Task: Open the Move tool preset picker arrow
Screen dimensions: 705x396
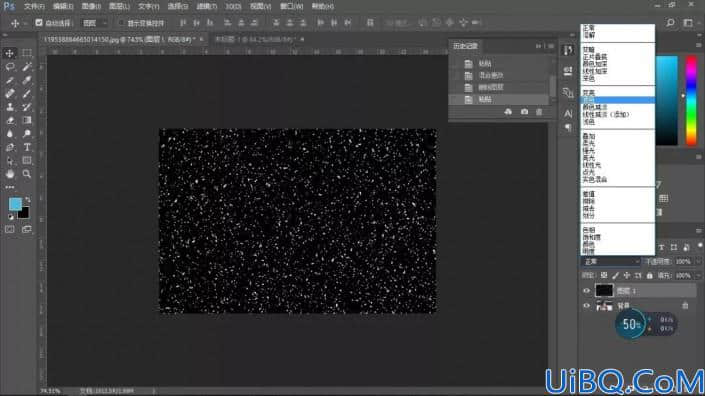Action: coord(25,23)
